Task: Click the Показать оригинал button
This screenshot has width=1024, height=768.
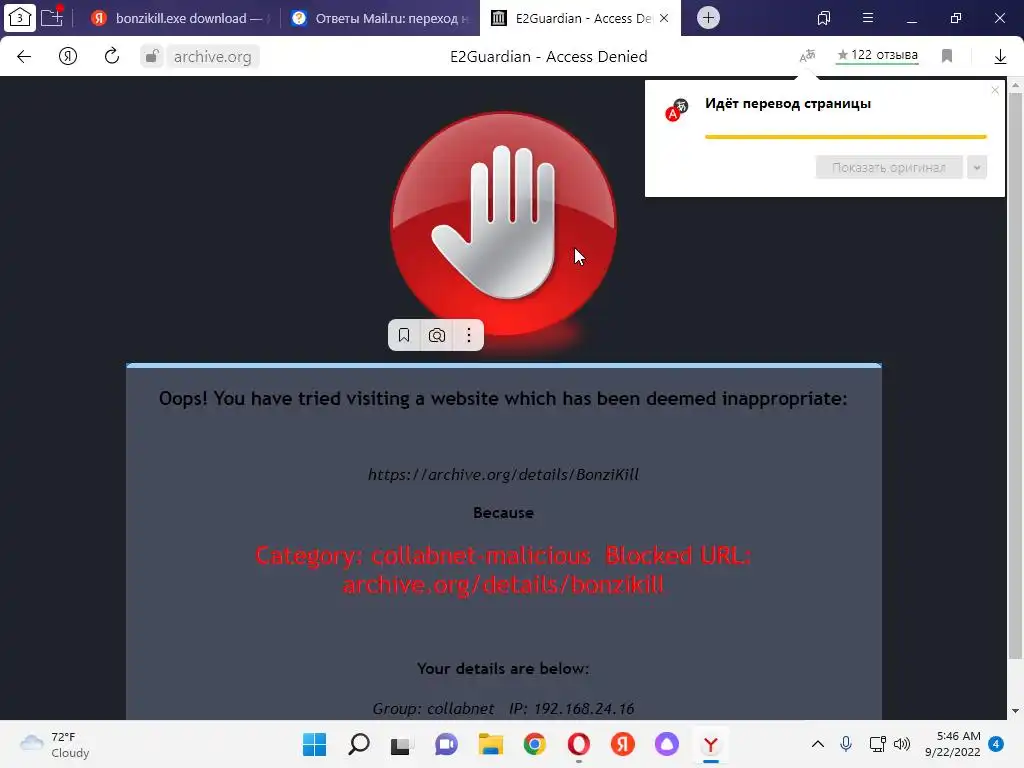Action: (889, 167)
